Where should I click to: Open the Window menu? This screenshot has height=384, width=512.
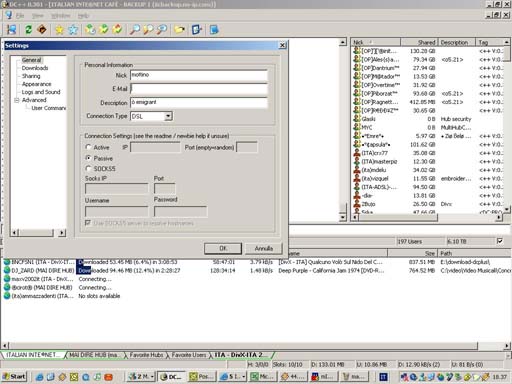point(60,16)
